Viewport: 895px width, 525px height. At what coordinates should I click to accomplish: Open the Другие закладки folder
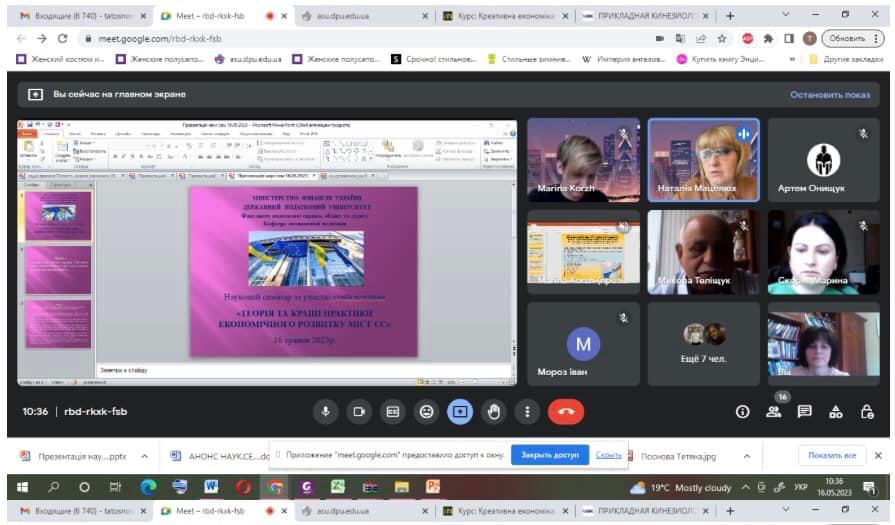click(x=846, y=59)
